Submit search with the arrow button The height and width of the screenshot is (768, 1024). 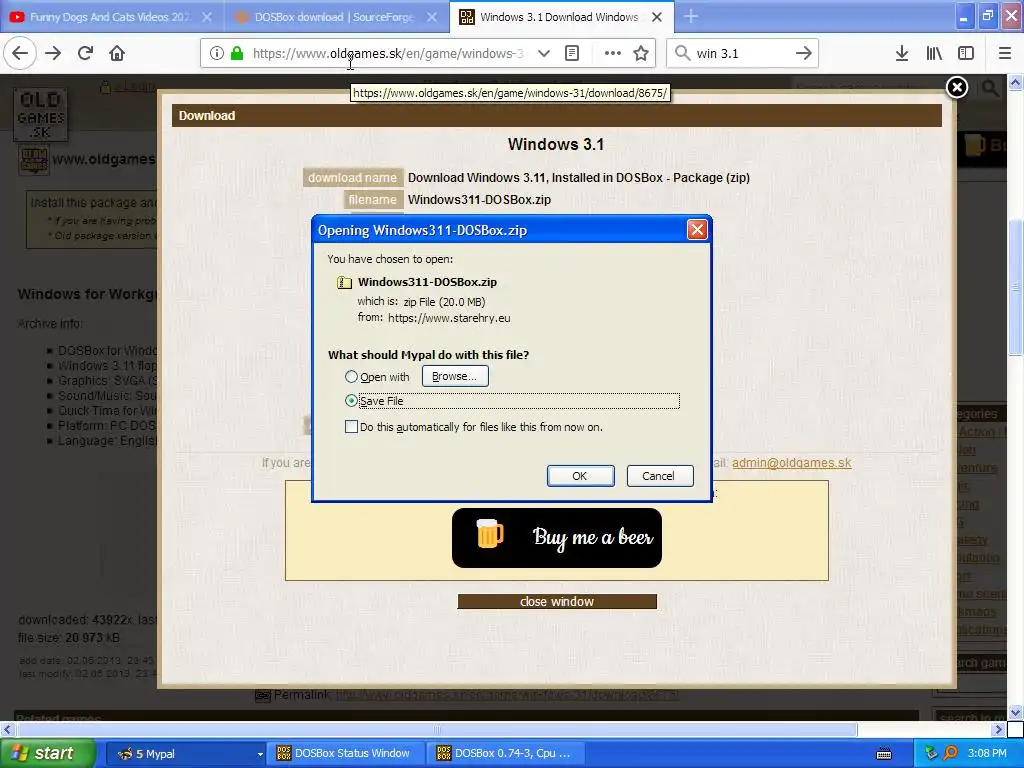click(803, 53)
